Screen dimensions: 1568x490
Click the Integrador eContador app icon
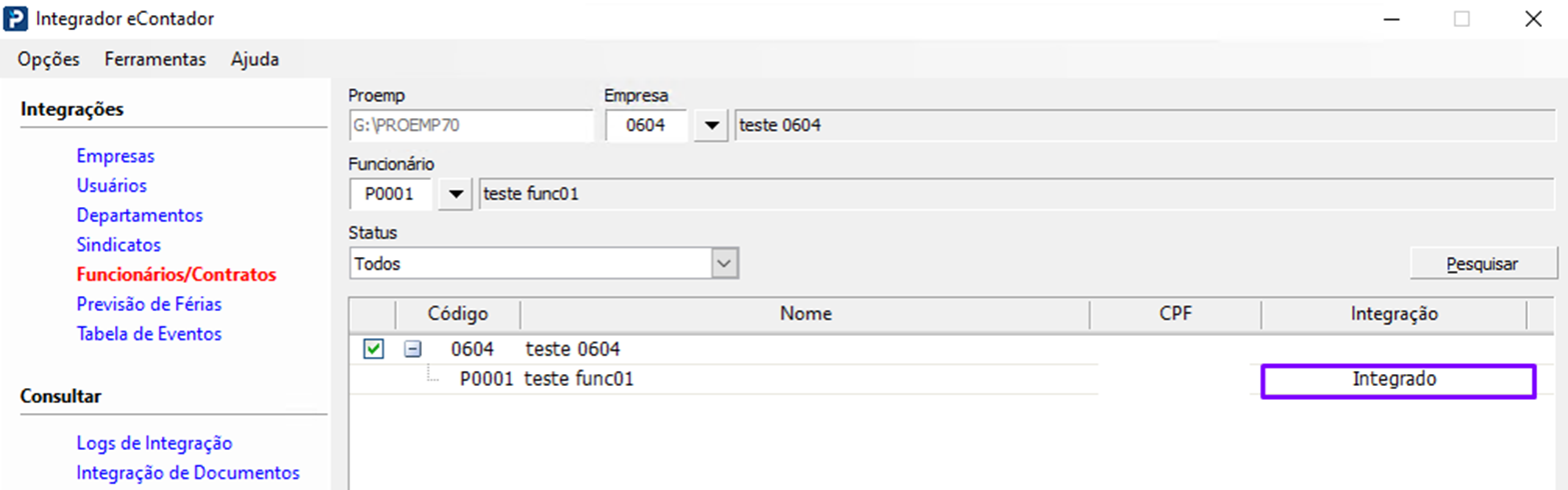coord(16,19)
